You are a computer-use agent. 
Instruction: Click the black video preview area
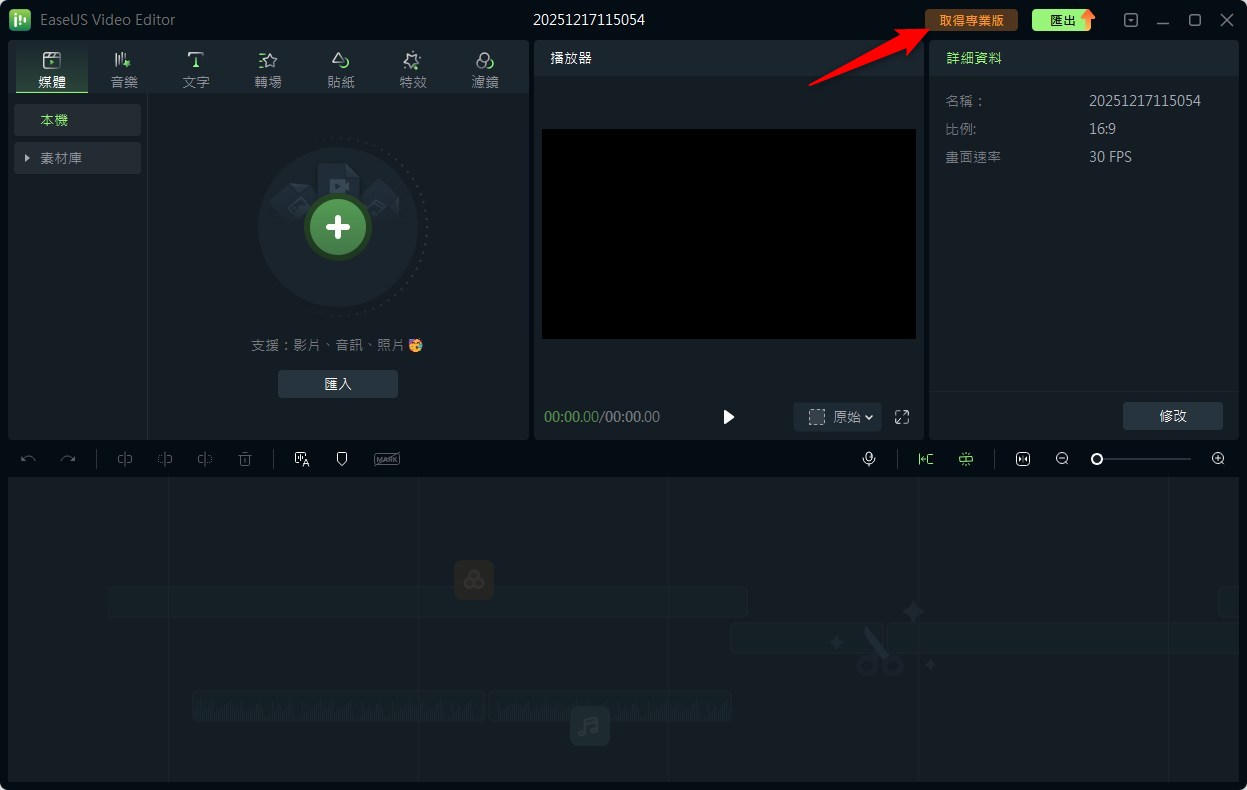(729, 234)
